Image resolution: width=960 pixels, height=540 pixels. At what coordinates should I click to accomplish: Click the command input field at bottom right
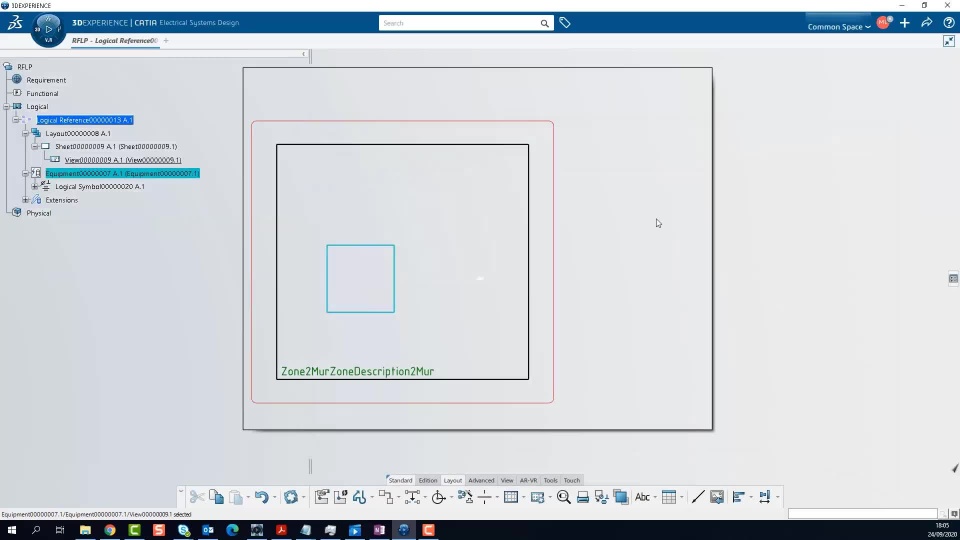click(x=862, y=514)
